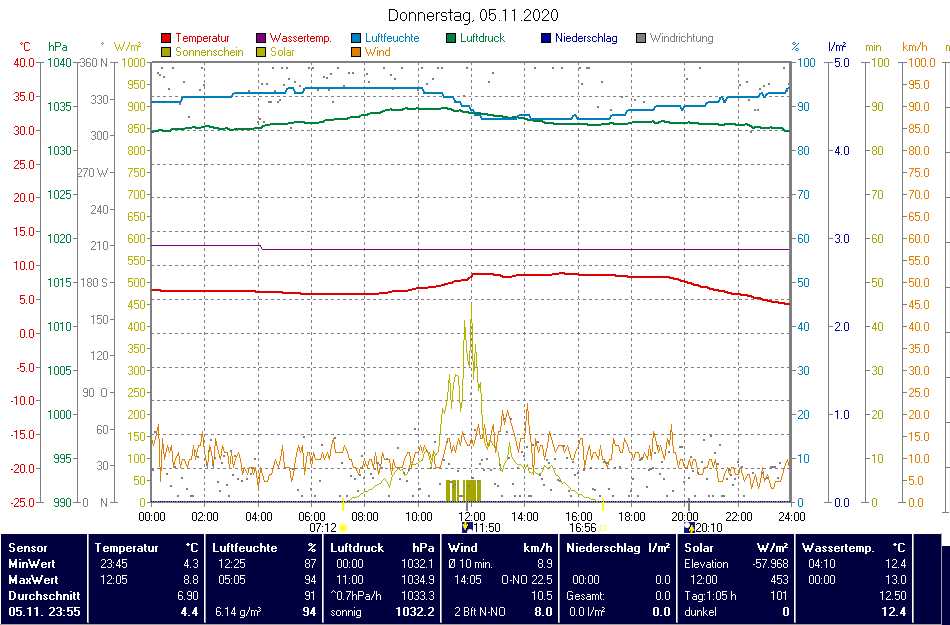This screenshot has height=625, width=950.
Task: Click the chart title Donnerstag, 05.11.2020
Action: (x=473, y=15)
